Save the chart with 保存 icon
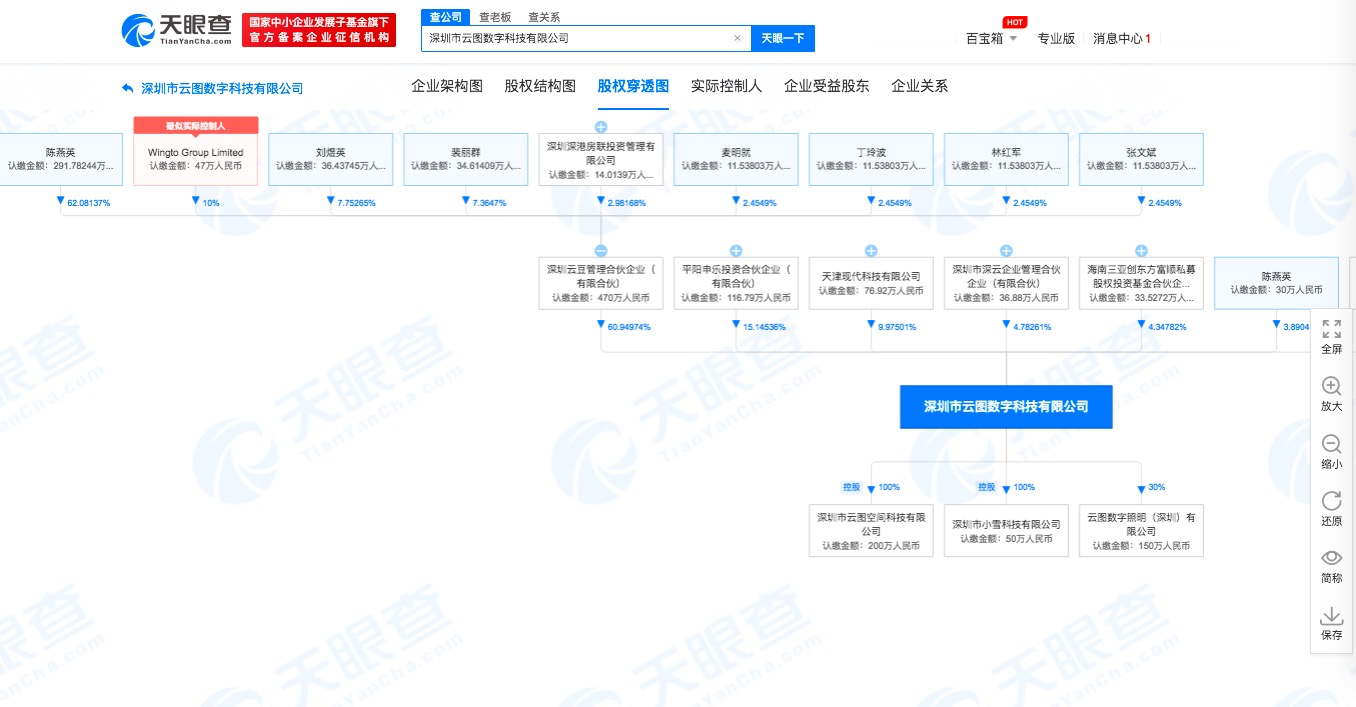The width and height of the screenshot is (1356, 707). tap(1331, 615)
